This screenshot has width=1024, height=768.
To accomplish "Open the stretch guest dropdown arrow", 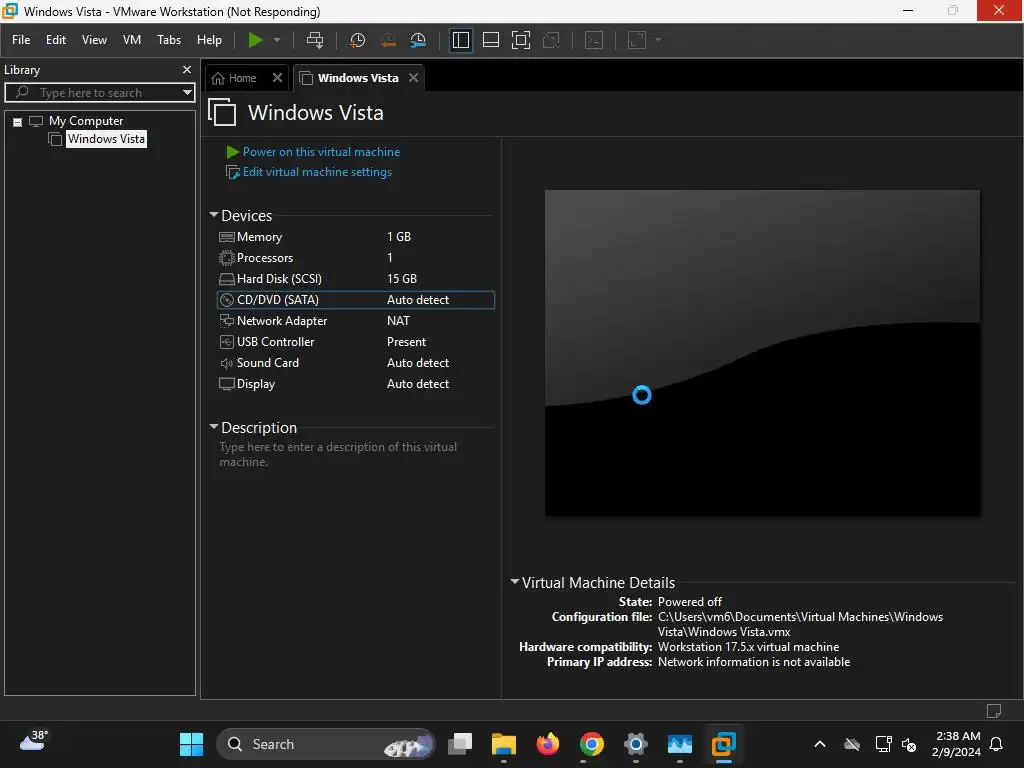I will click(x=658, y=40).
